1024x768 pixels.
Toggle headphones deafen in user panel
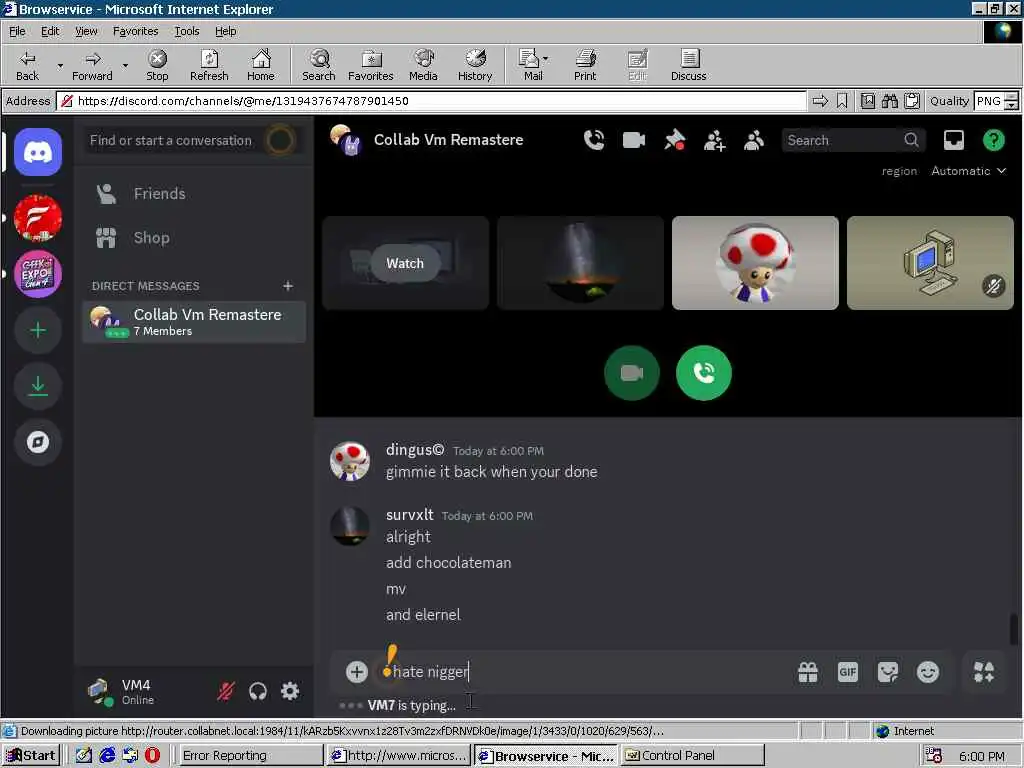(x=258, y=691)
